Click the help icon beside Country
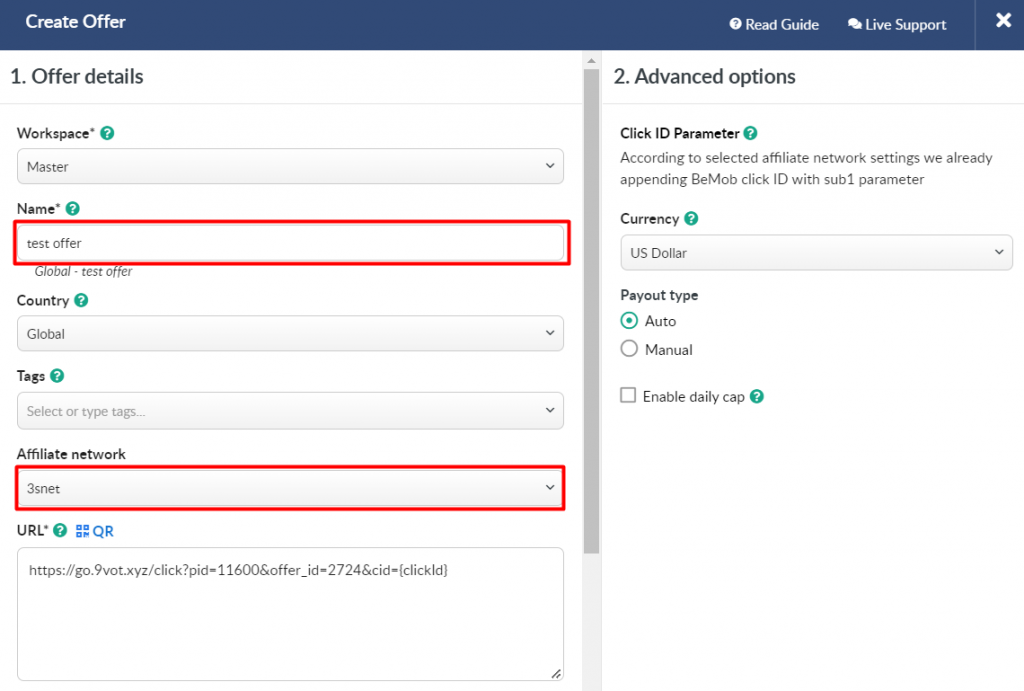The height and width of the screenshot is (691, 1024). [81, 300]
